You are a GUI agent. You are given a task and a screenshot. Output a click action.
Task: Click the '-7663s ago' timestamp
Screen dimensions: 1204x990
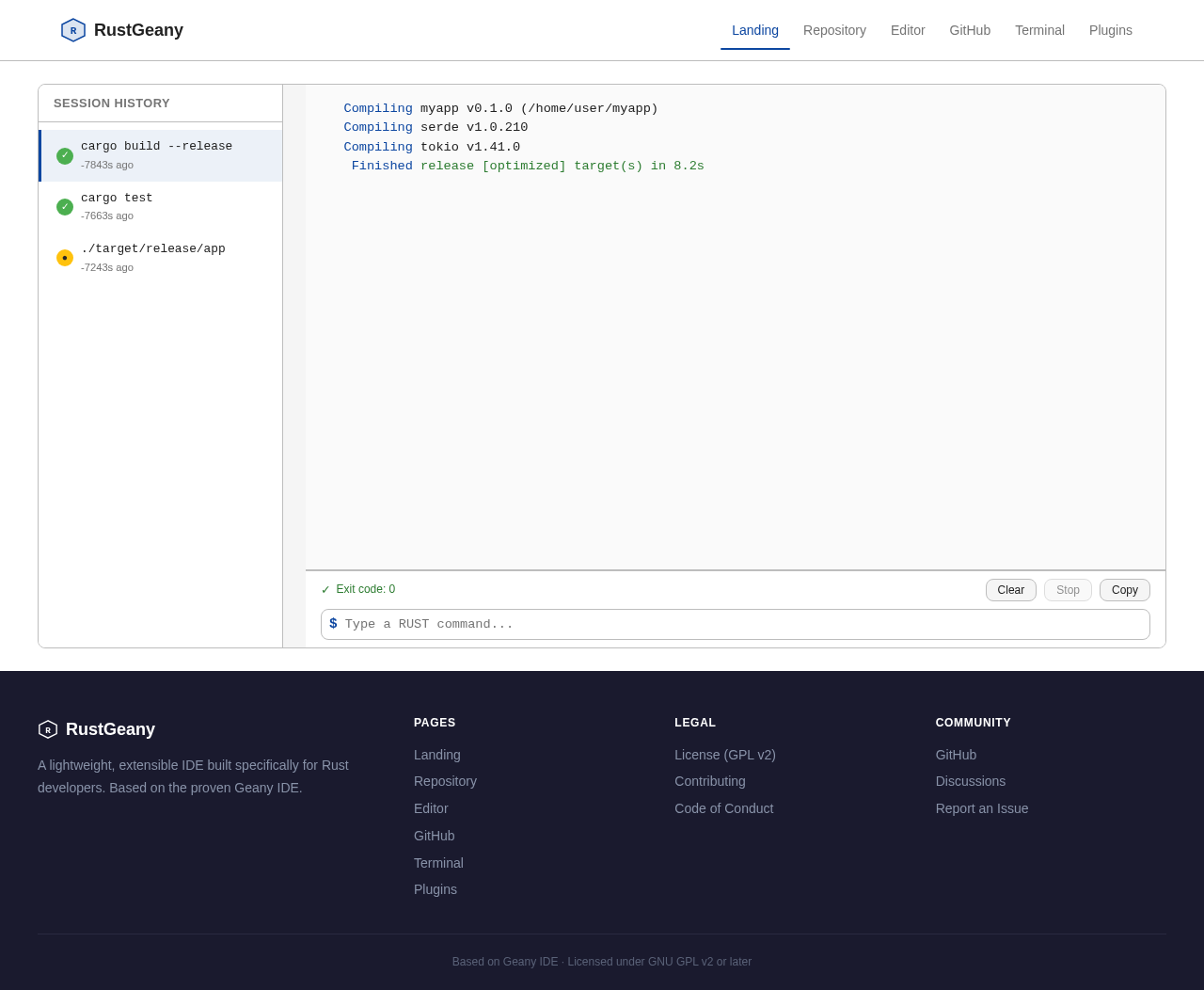(107, 216)
